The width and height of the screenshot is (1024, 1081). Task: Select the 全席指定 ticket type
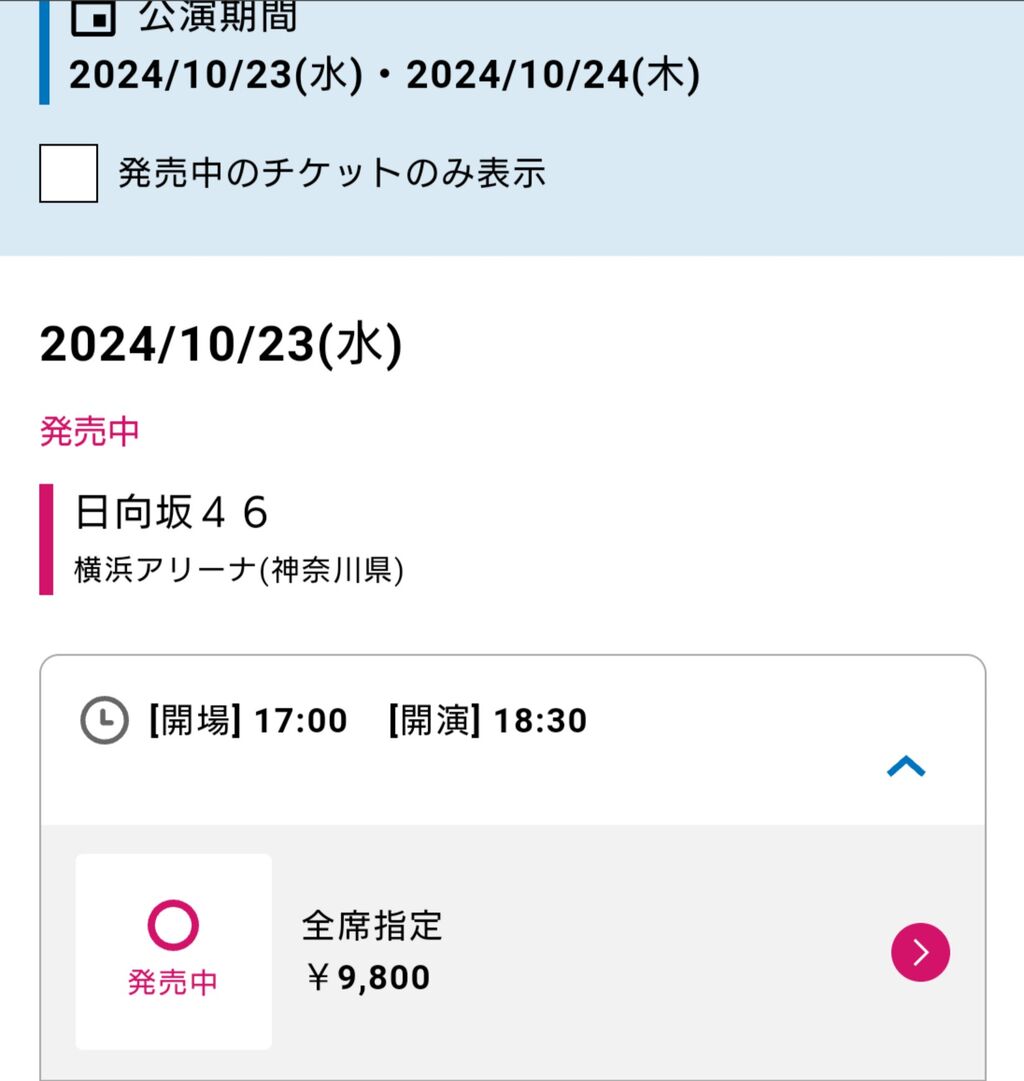(x=372, y=926)
